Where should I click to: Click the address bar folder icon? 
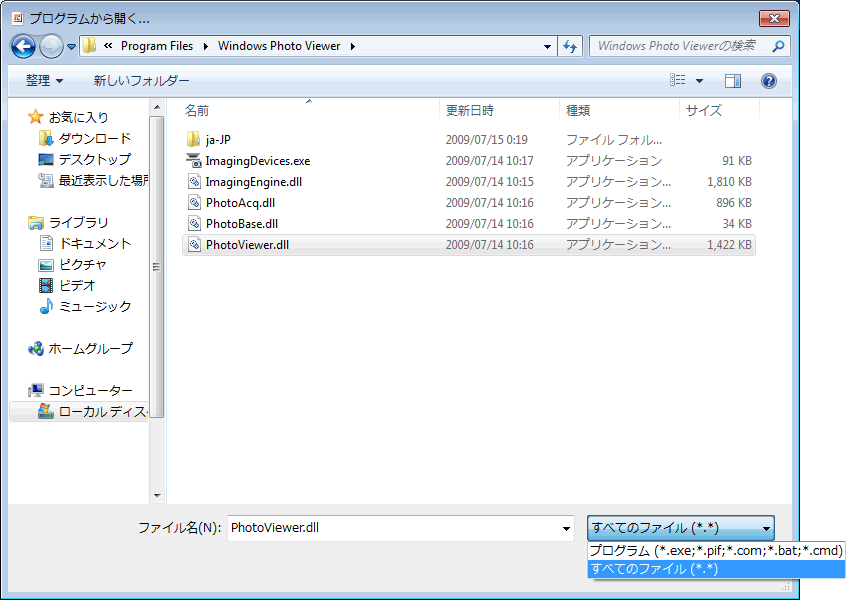pyautogui.click(x=90, y=46)
